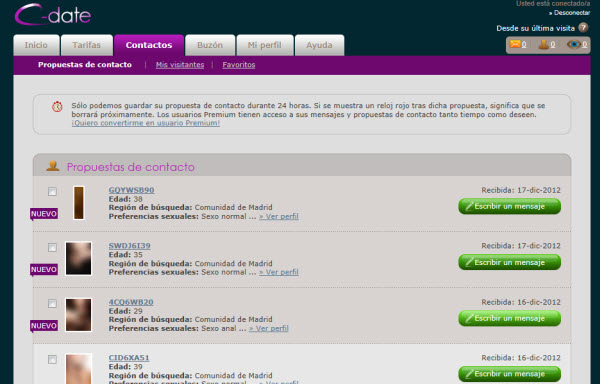Click 'Desde su última visita' text
This screenshot has width=600, height=384.
coord(535,28)
